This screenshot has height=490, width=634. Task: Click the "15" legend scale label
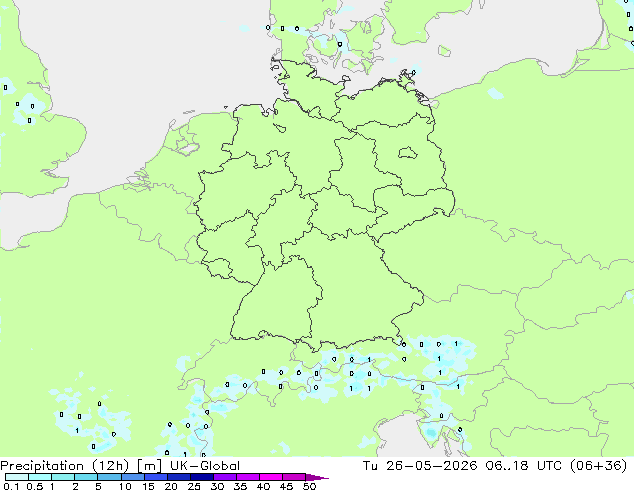pyautogui.click(x=148, y=486)
